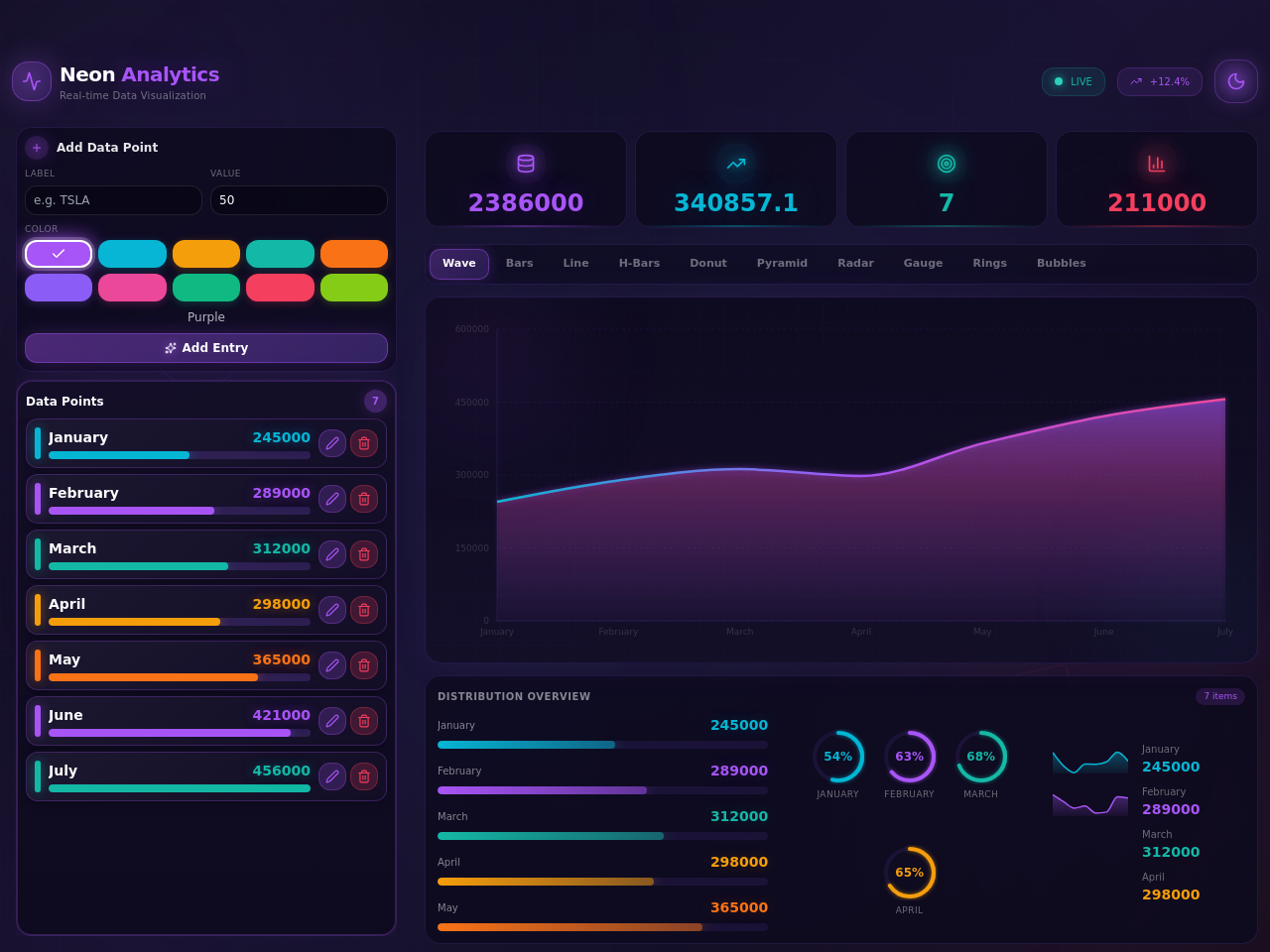Click the plus icon beside Add Data Point
Screen dimensions: 1270x952
tap(37, 148)
